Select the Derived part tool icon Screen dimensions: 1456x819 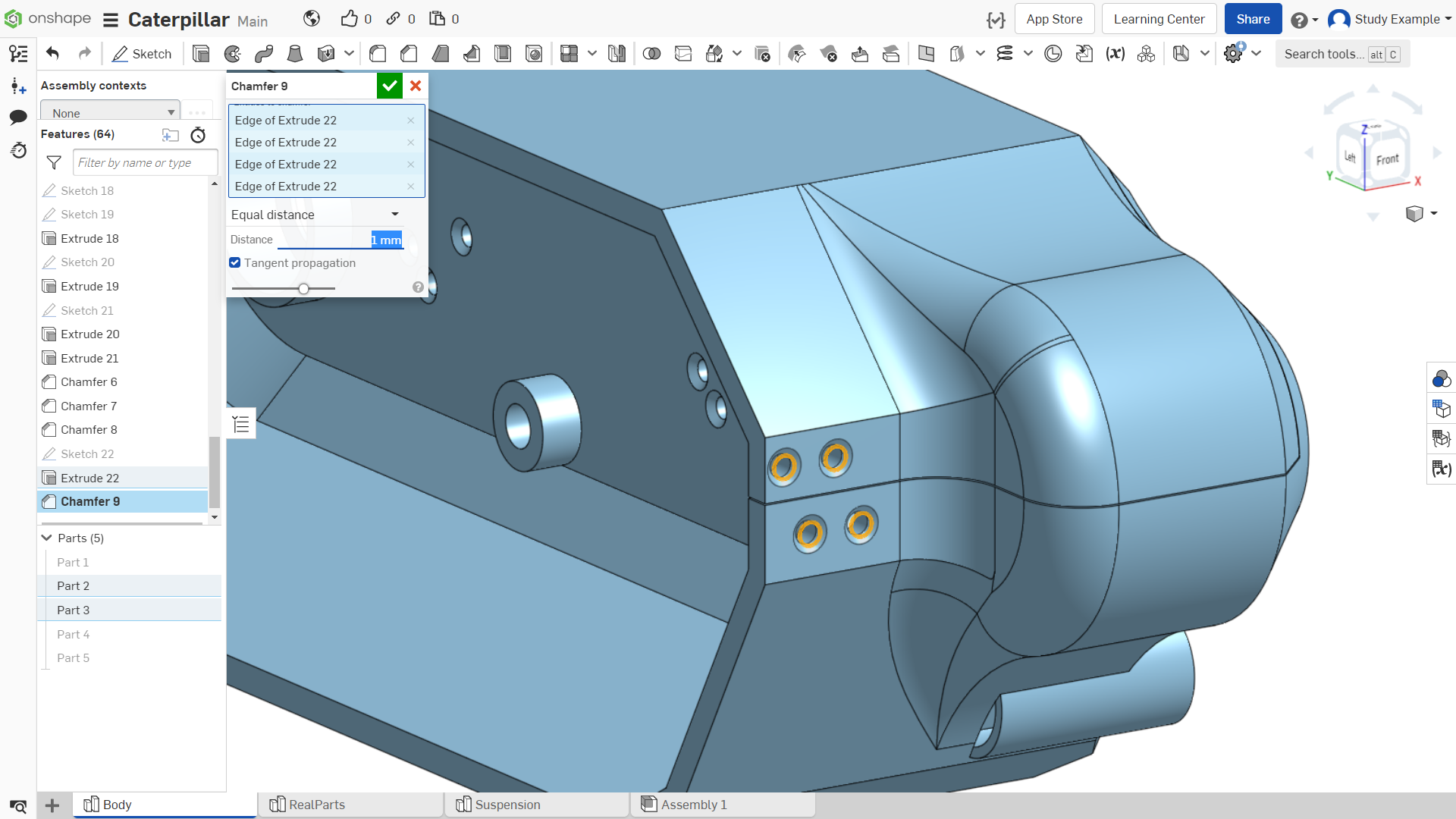tap(1084, 54)
